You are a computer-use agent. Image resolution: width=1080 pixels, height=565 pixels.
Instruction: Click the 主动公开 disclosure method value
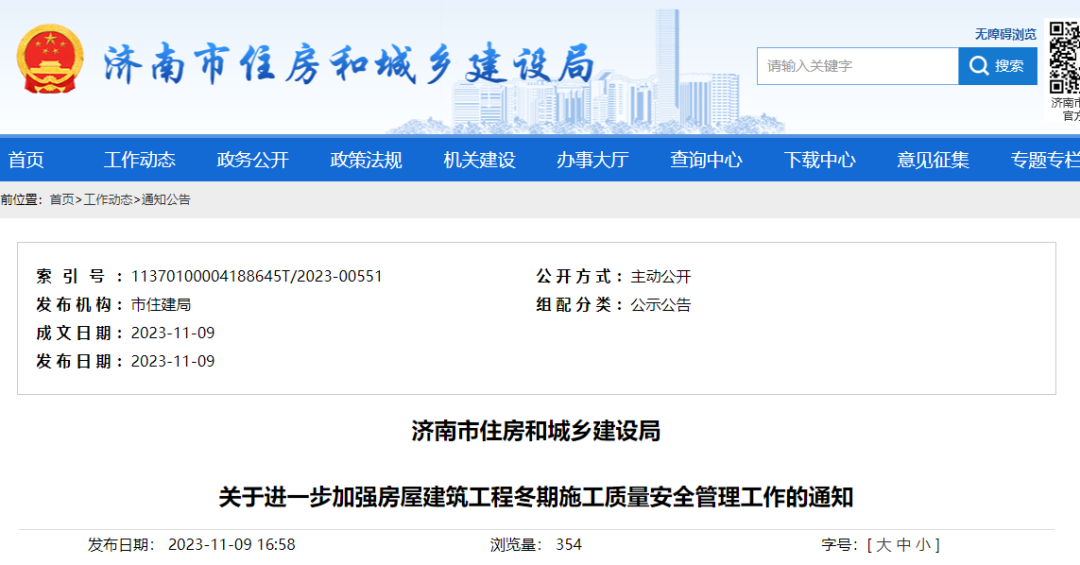pyautogui.click(x=661, y=276)
